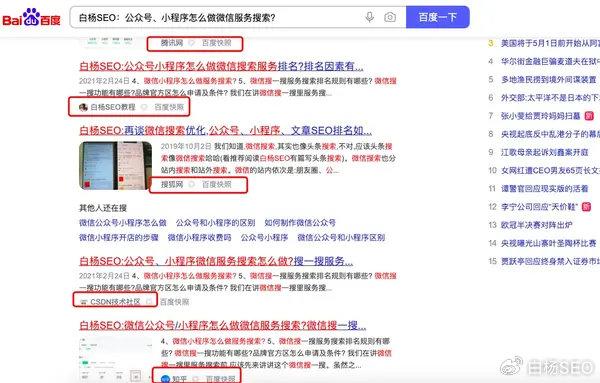This screenshot has height=383, width=600.
Task: Open hot topic 谭警官回应现实版的活着
Action: (545, 189)
